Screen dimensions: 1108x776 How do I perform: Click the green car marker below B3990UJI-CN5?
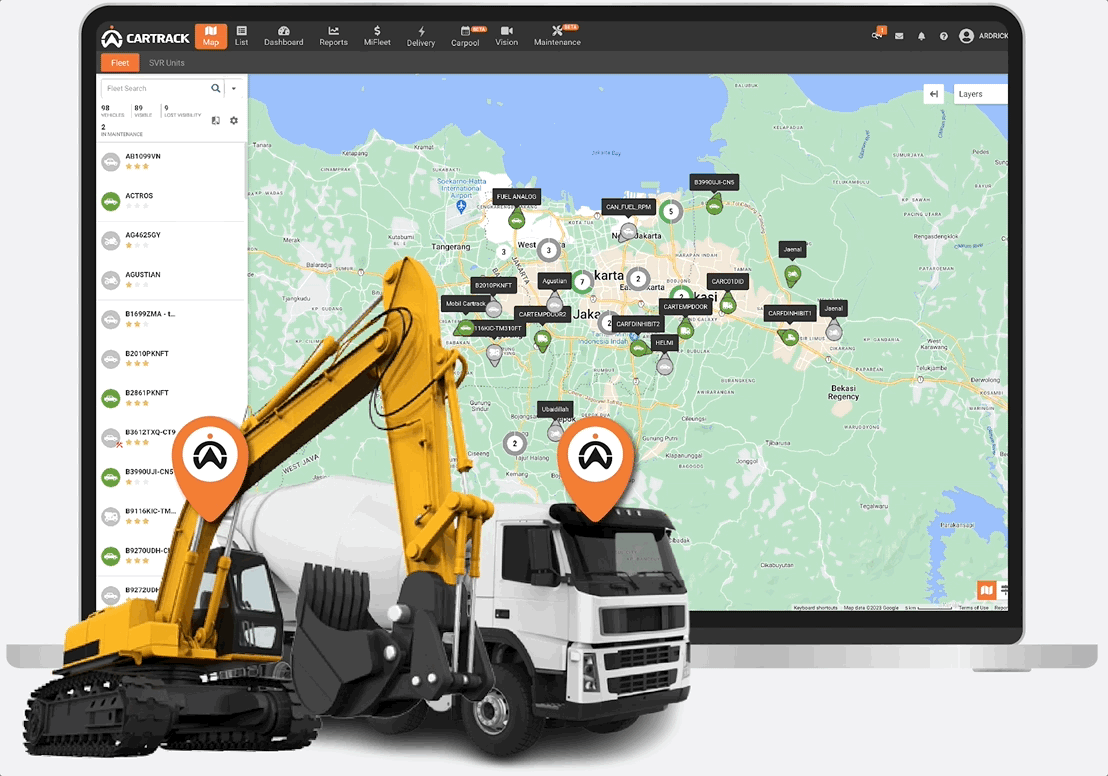click(x=714, y=205)
